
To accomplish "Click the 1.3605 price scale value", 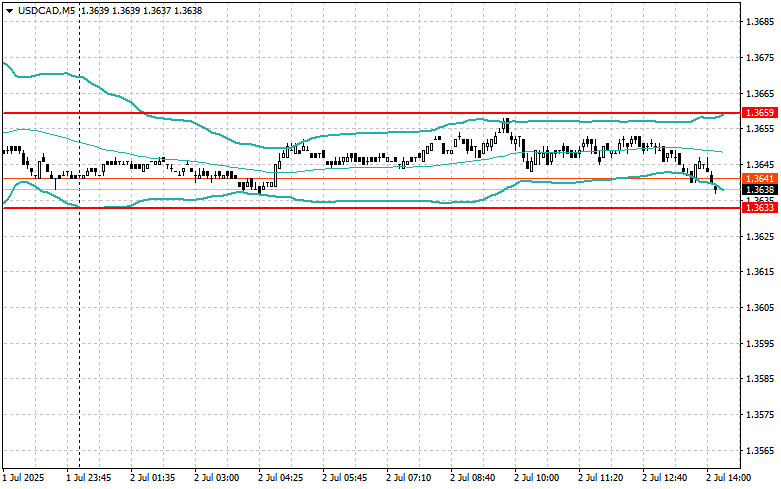I will [760, 308].
